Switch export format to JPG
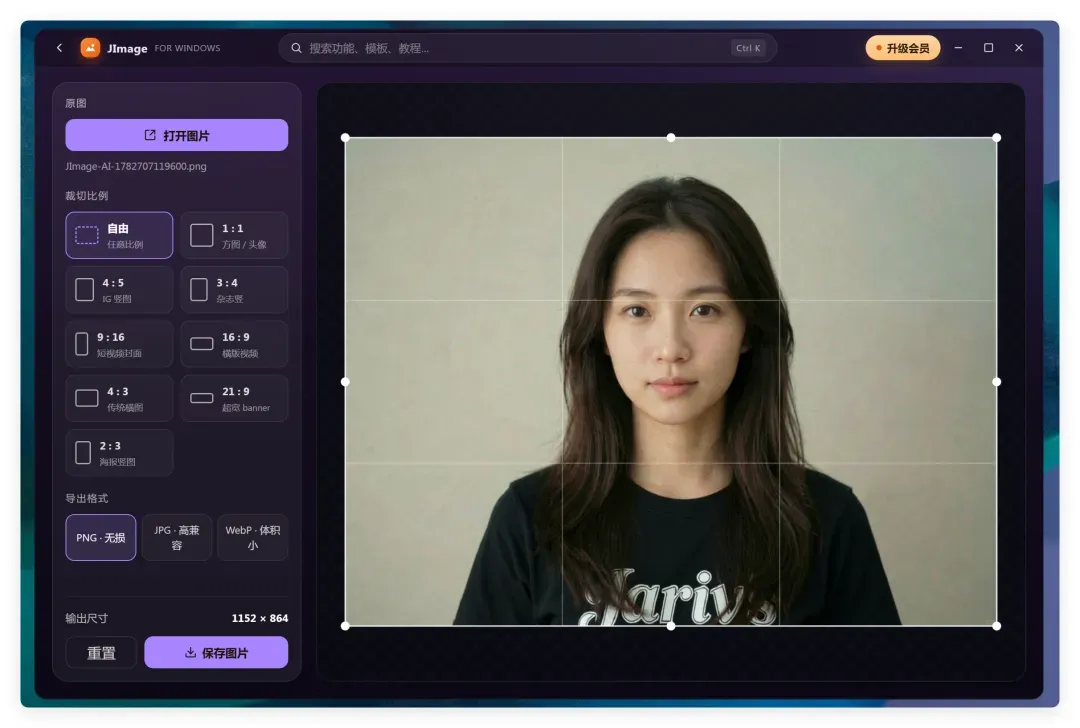This screenshot has width=1080, height=728. click(x=176, y=537)
